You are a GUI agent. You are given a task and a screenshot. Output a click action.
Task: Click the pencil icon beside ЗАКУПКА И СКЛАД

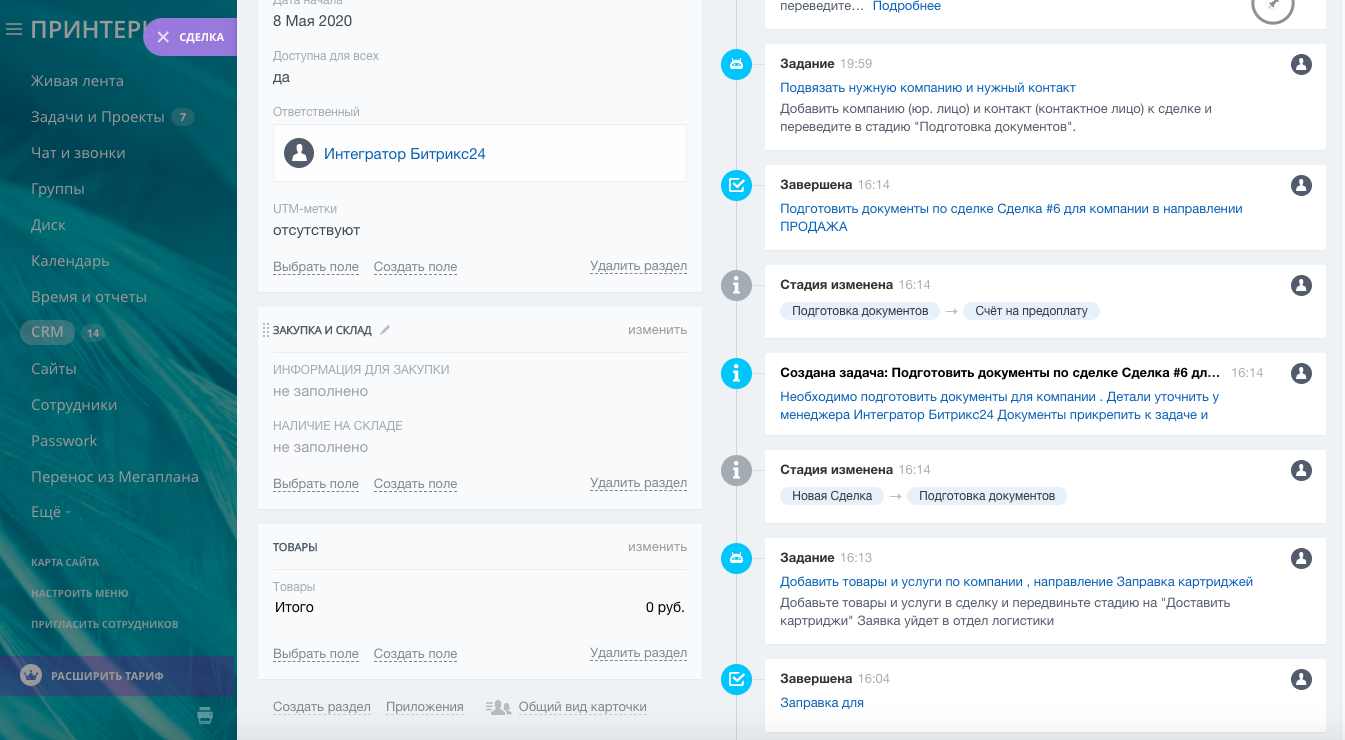click(385, 330)
